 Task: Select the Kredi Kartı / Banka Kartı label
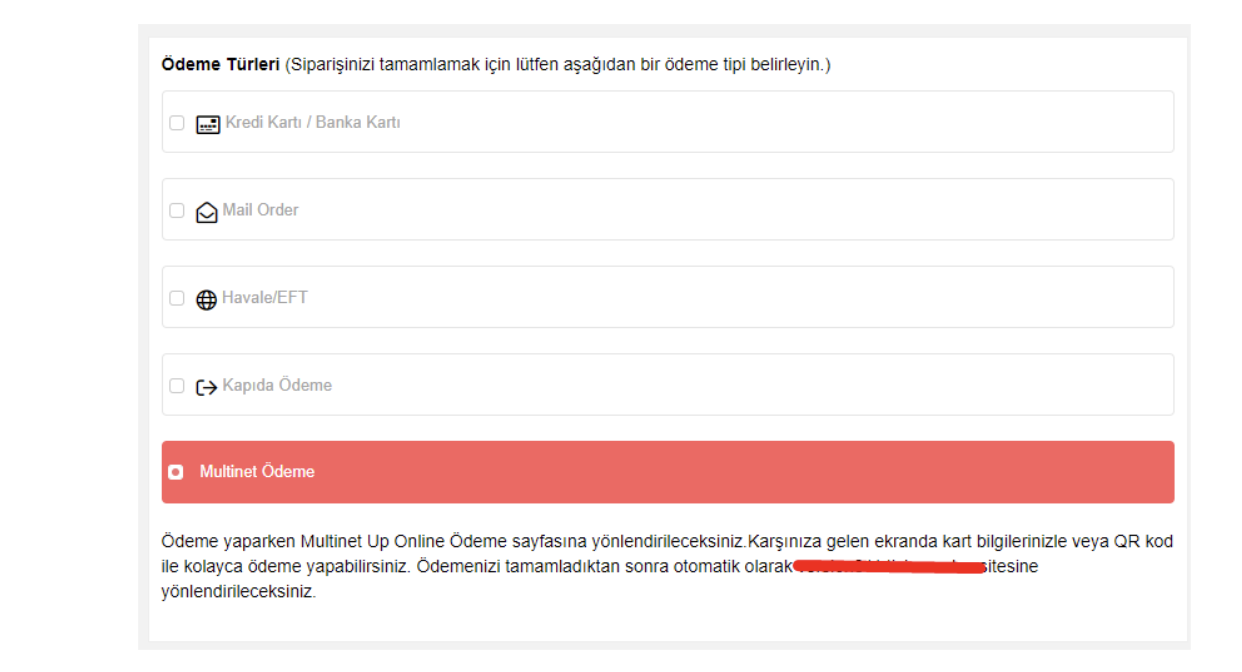(313, 123)
